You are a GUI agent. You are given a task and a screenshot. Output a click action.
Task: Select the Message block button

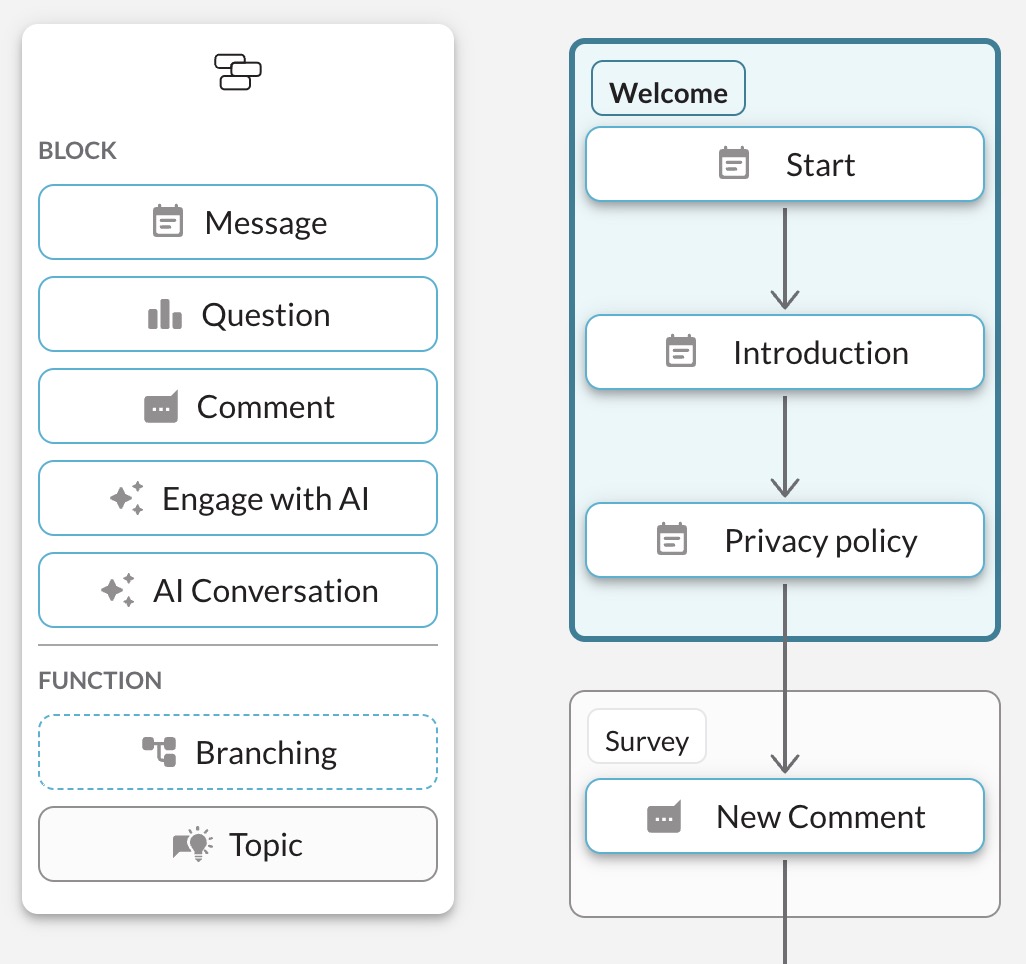(x=238, y=222)
